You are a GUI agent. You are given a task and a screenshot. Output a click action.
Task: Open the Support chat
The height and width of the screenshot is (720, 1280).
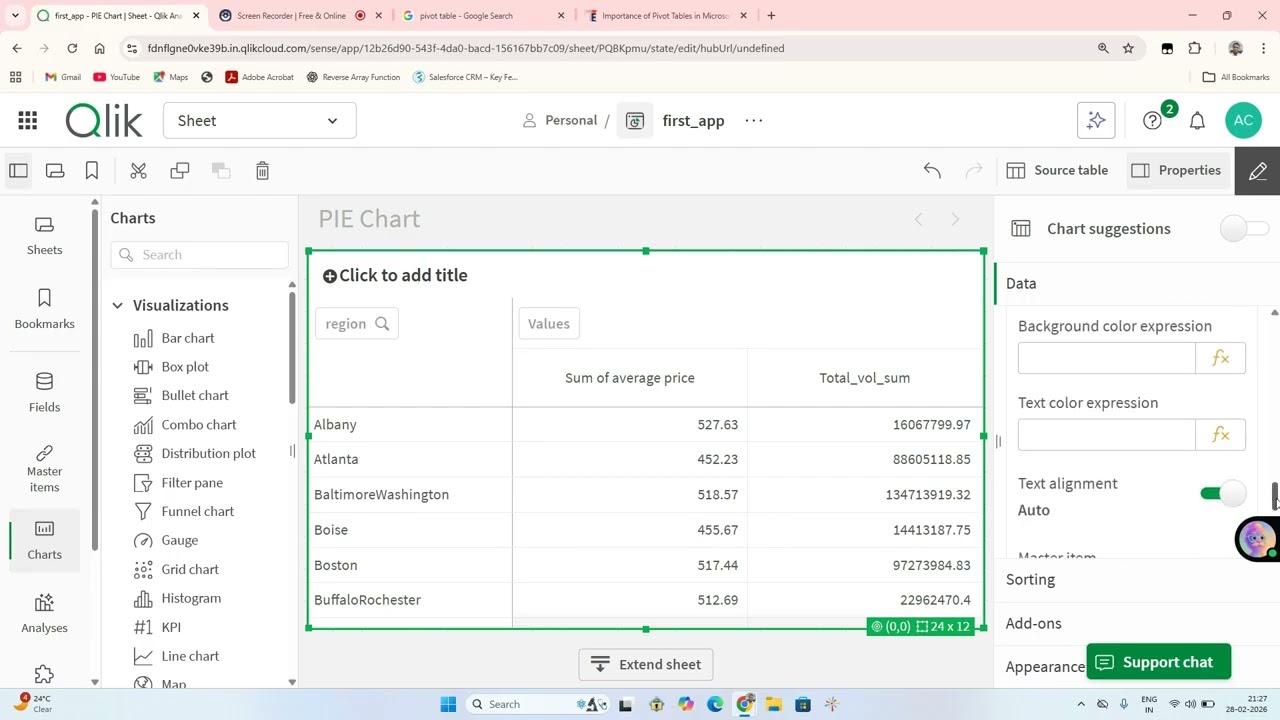(1158, 662)
